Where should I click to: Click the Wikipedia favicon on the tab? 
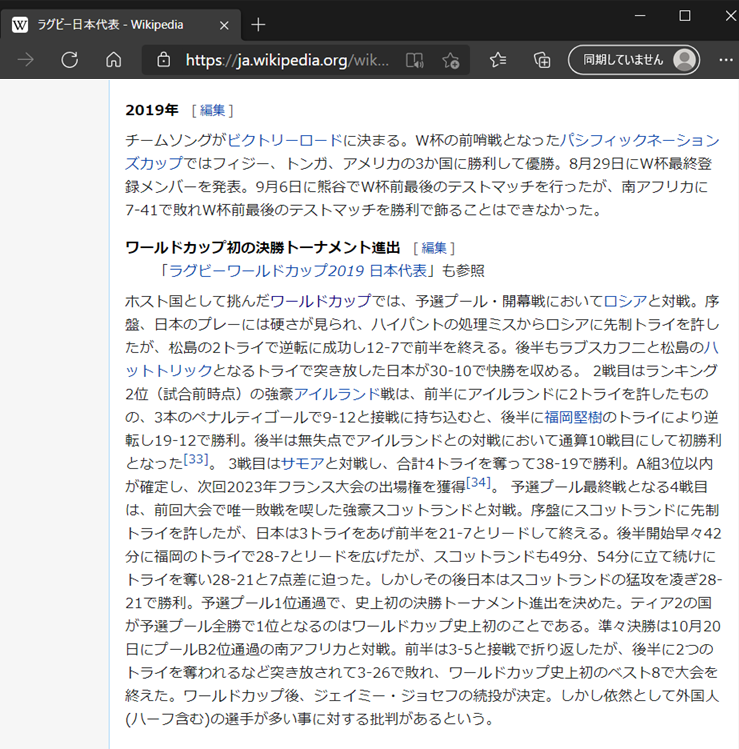(20, 25)
